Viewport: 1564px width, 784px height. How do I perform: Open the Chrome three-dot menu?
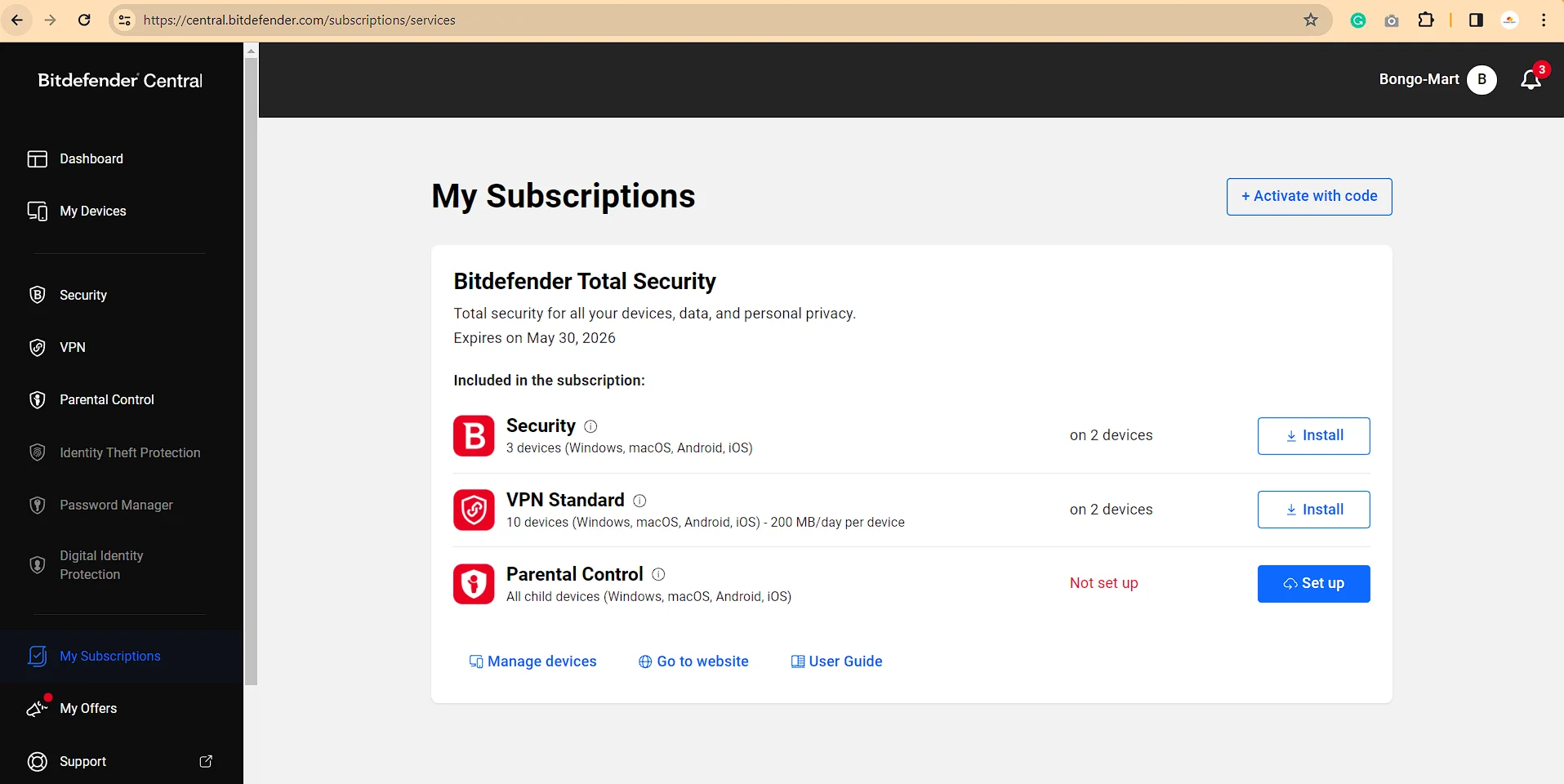click(x=1544, y=20)
